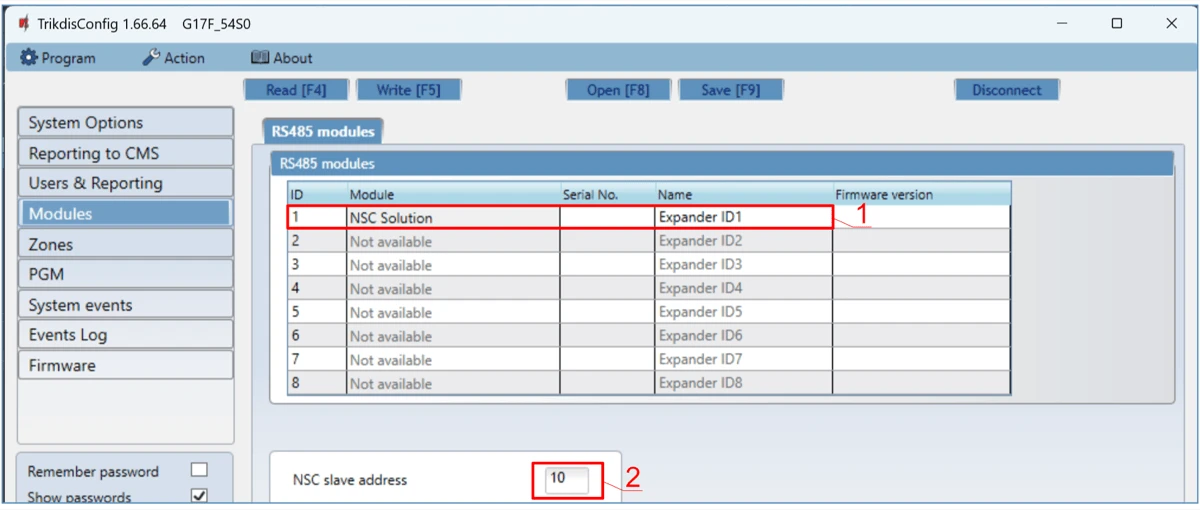This screenshot has width=1200, height=510.
Task: Select the RS485 modules tab
Action: point(323,131)
